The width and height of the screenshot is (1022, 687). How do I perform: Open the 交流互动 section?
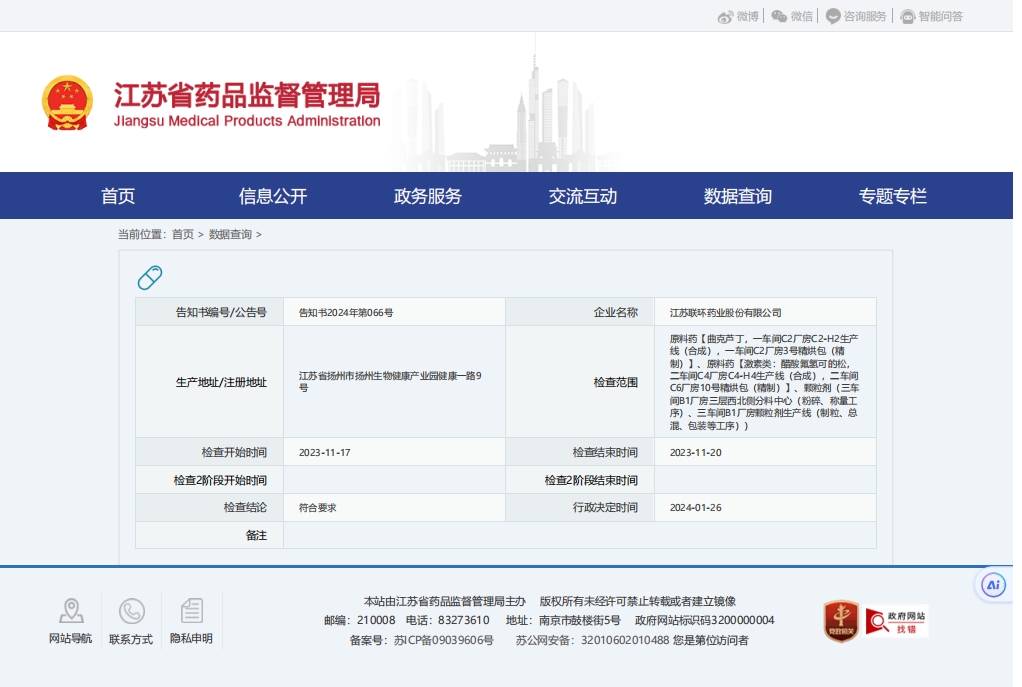[582, 195]
